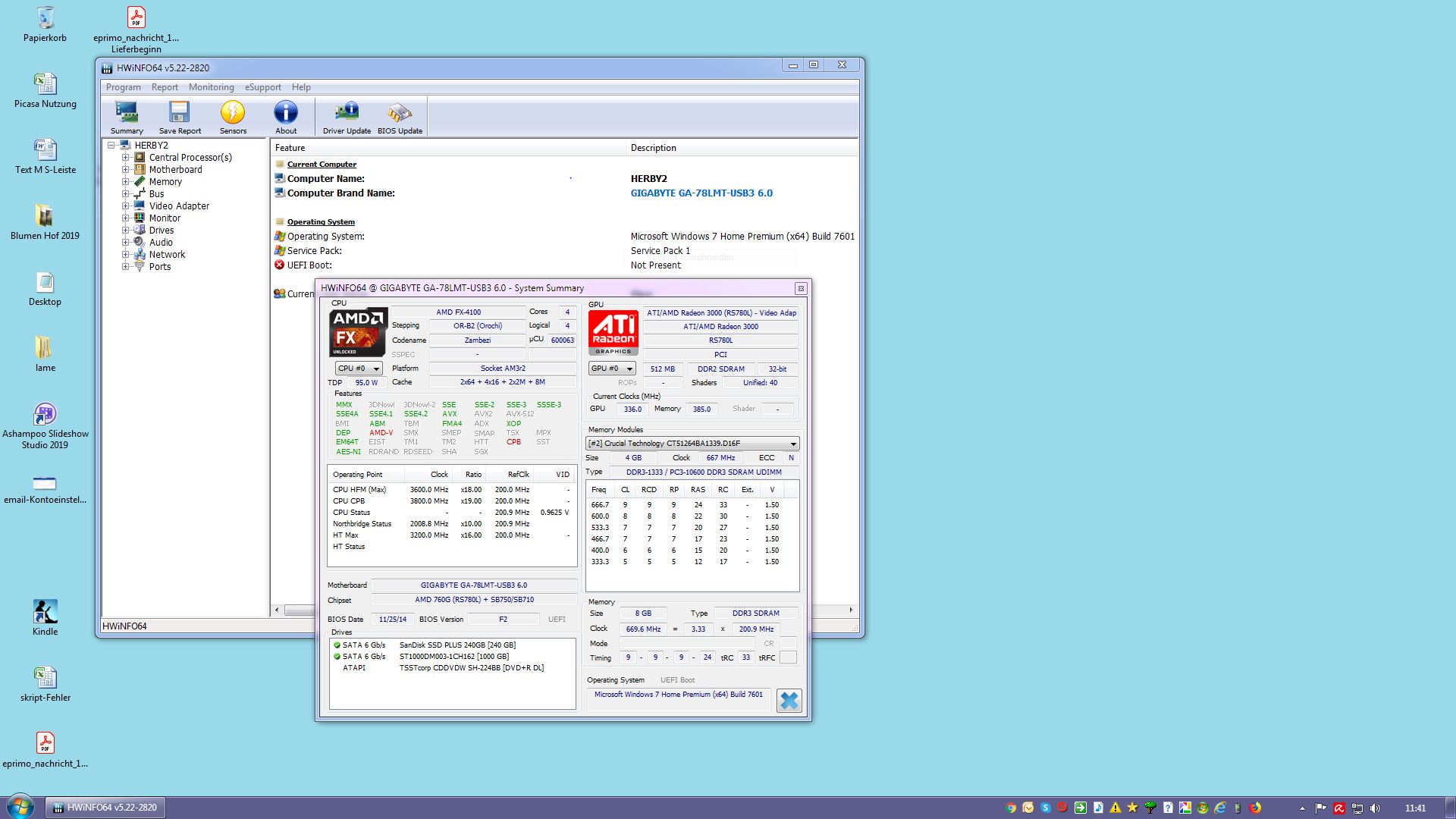
Task: Expand the Motherboard tree node
Action: (126, 170)
